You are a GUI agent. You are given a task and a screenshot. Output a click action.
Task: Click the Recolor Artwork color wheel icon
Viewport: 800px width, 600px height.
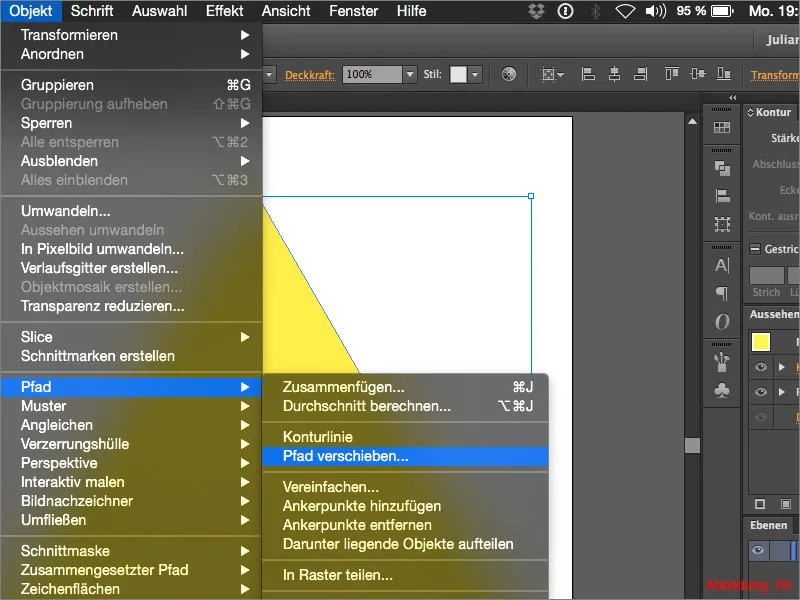pos(509,74)
